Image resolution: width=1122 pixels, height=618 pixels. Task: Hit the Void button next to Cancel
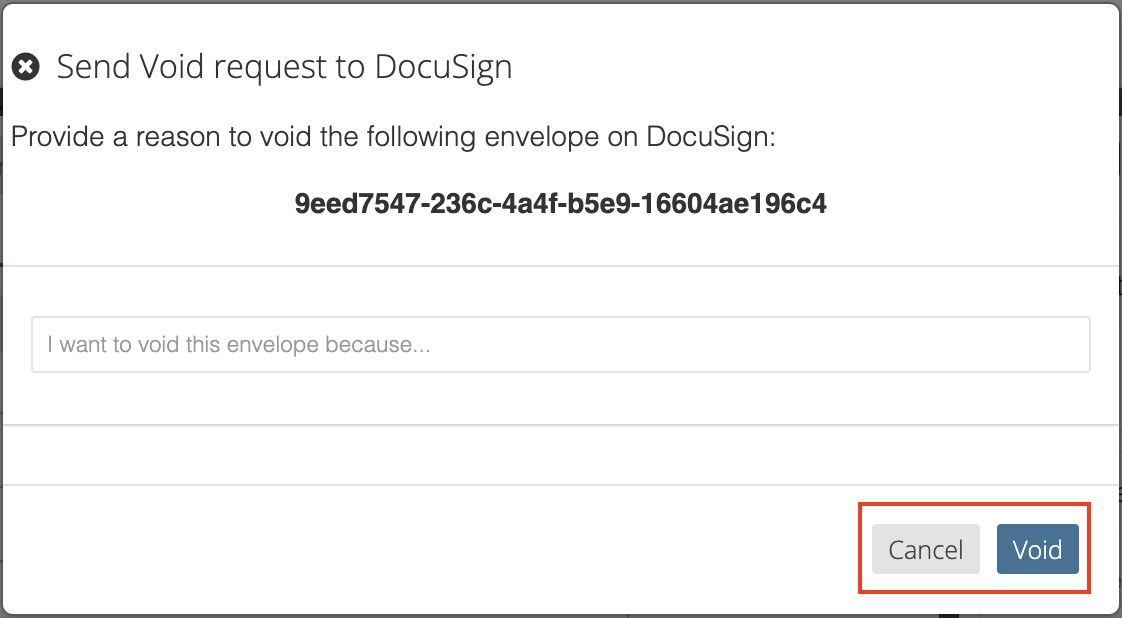pos(1037,549)
